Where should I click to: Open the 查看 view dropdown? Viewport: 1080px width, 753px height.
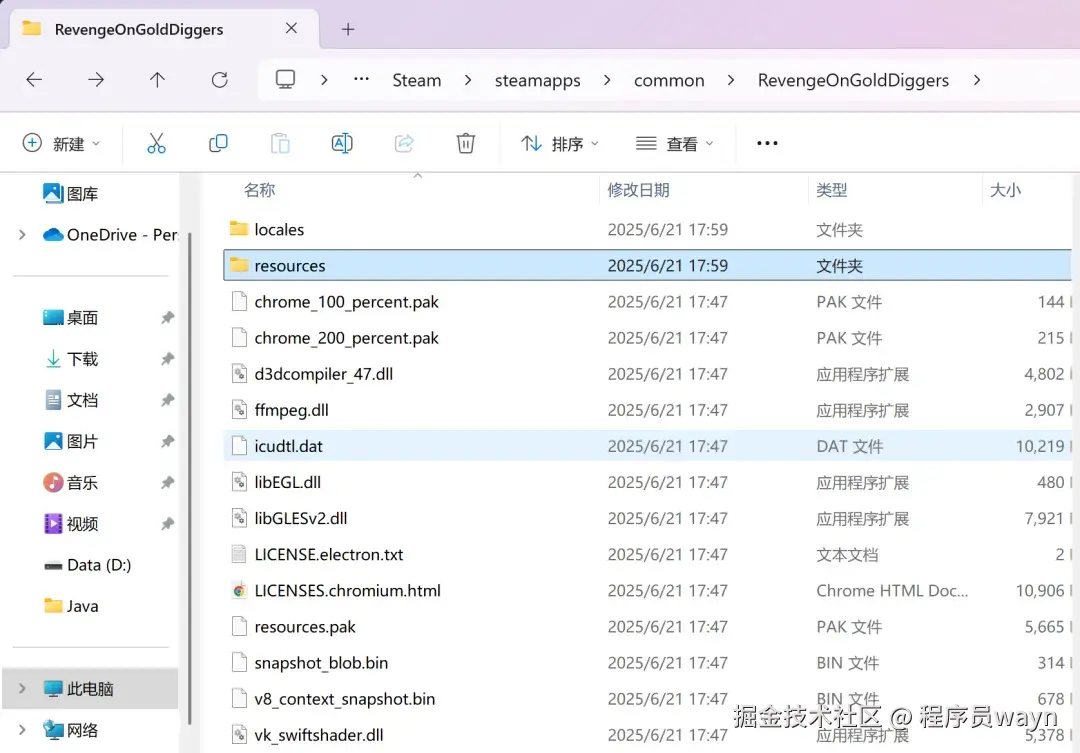[x=674, y=143]
